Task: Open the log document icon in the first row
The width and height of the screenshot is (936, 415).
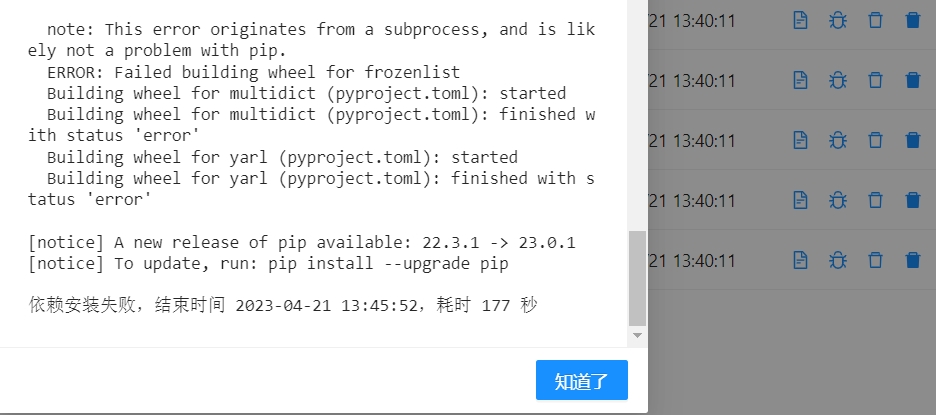Action: pyautogui.click(x=800, y=20)
